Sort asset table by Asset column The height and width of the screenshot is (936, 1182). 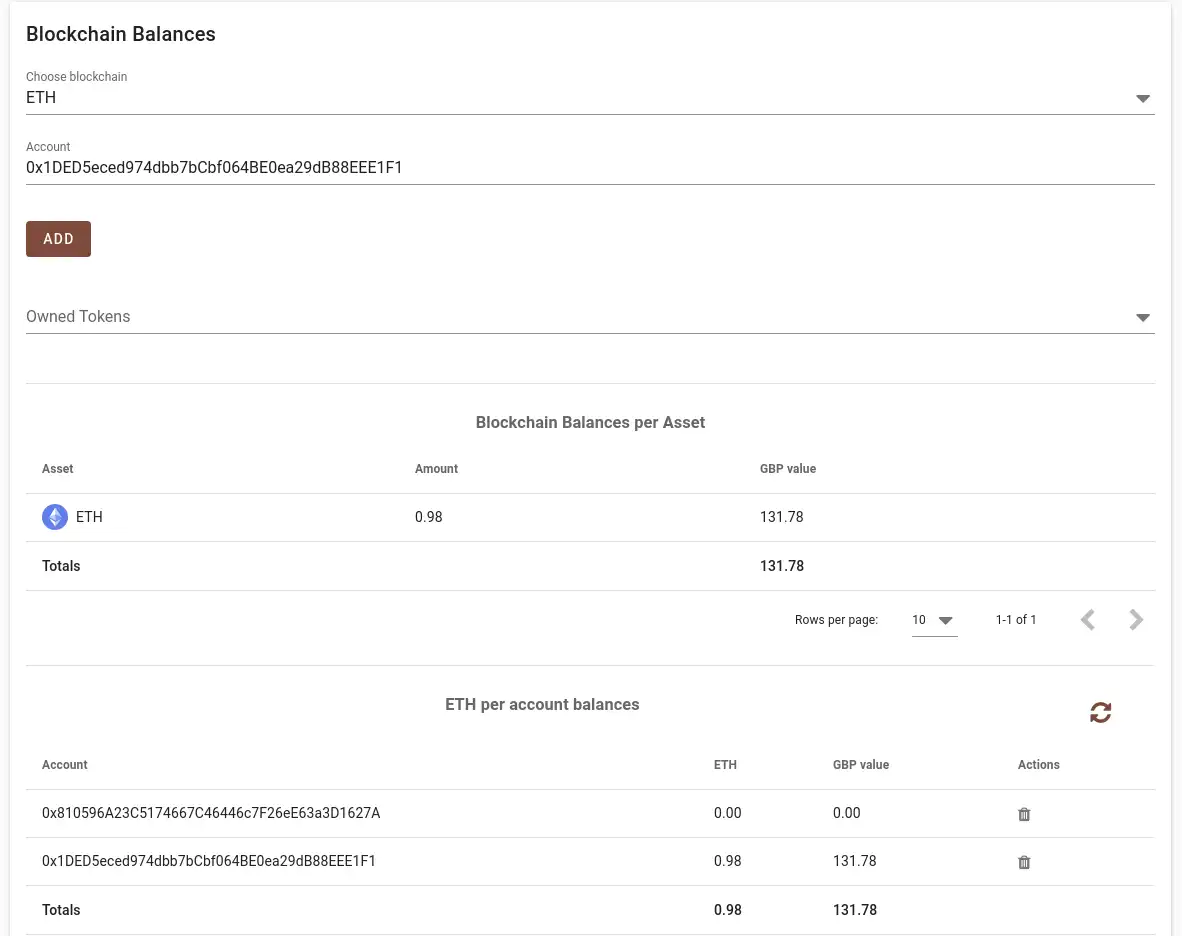pos(58,469)
